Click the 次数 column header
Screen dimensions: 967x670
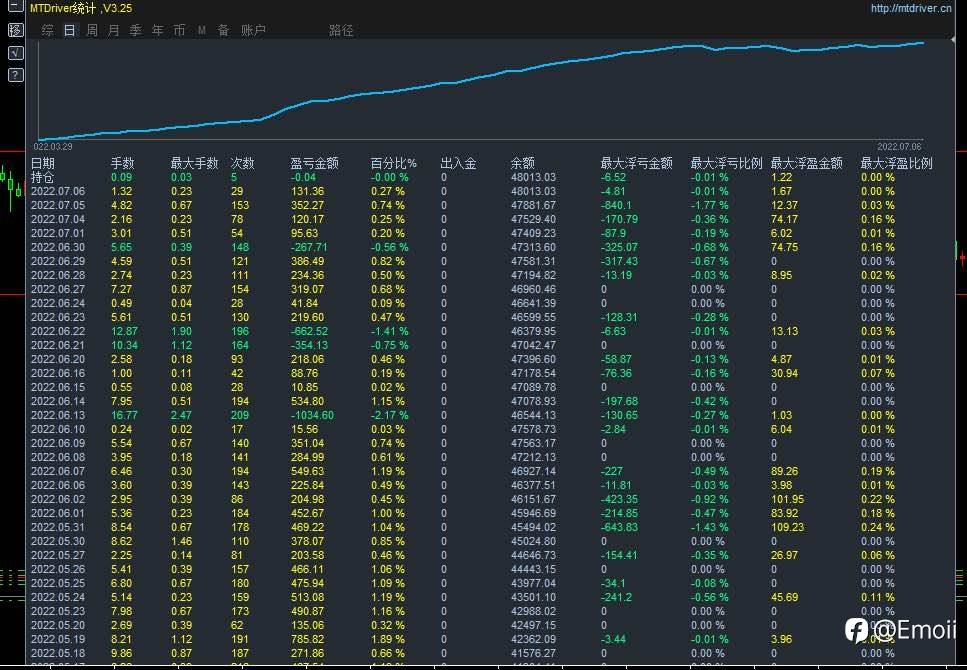point(242,163)
